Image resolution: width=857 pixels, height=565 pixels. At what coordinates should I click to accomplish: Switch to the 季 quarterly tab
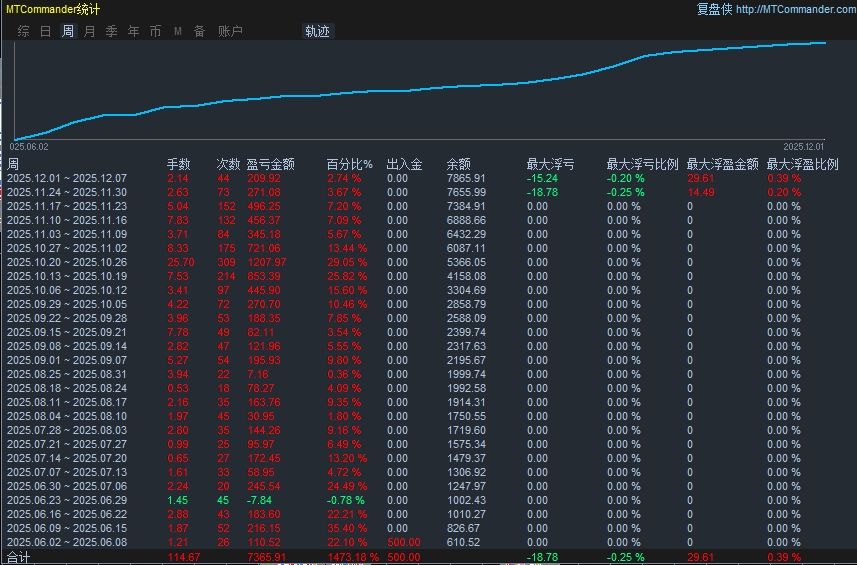pos(112,31)
